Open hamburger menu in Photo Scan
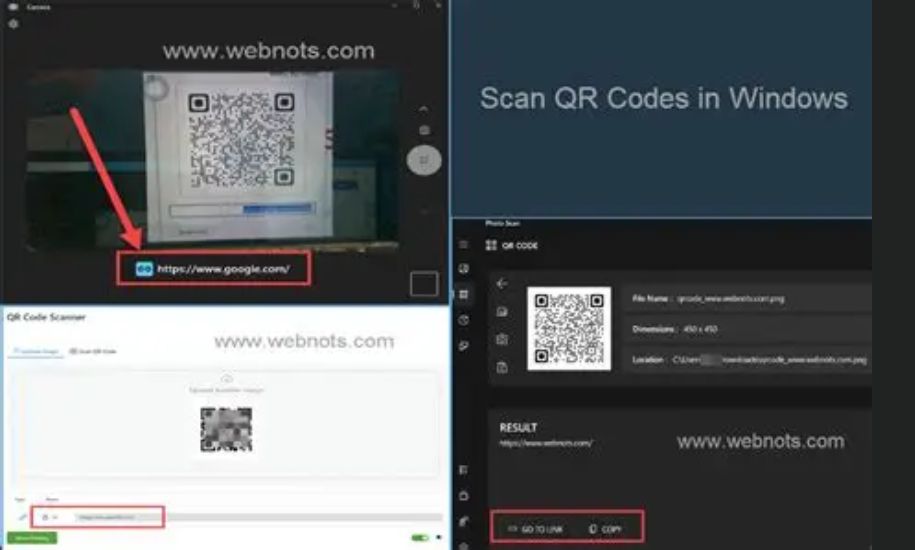The height and width of the screenshot is (550, 915). [463, 245]
